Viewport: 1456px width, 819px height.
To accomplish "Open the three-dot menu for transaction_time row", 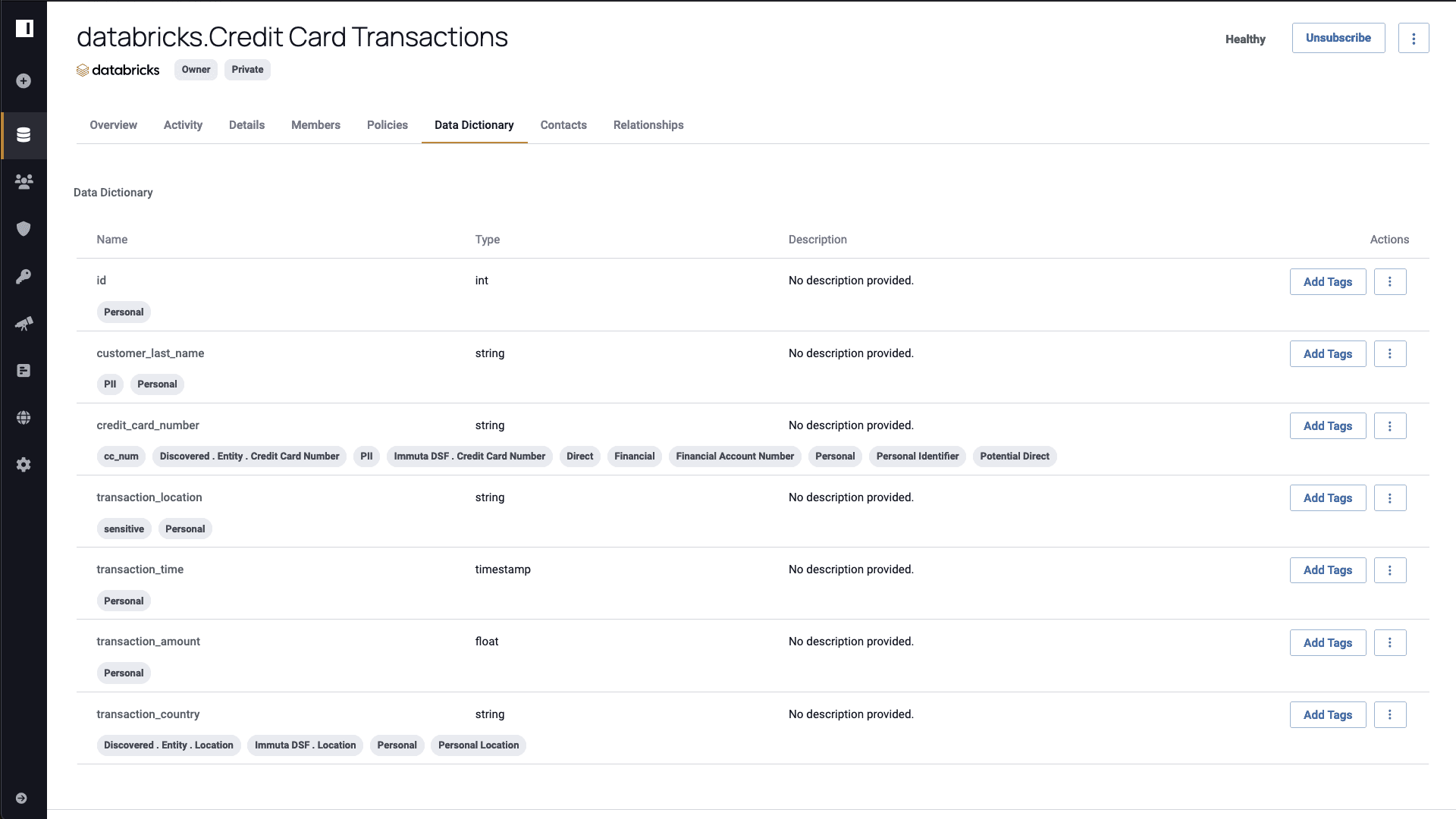I will pyautogui.click(x=1390, y=570).
